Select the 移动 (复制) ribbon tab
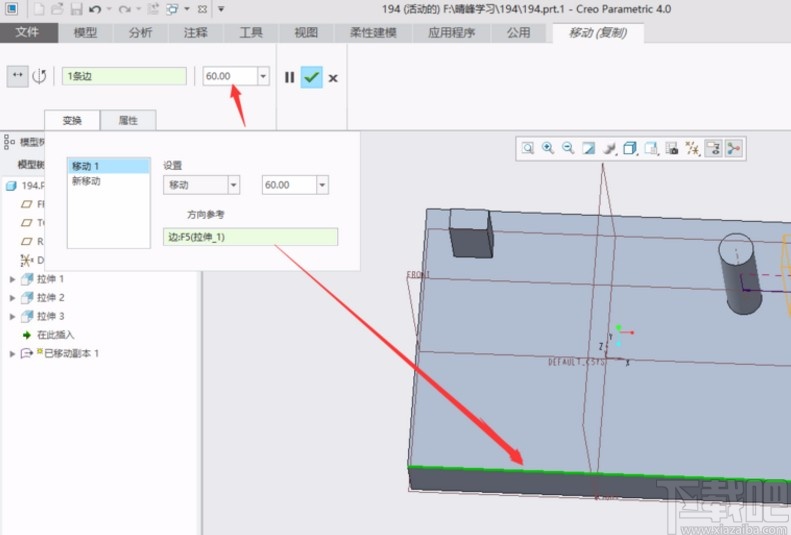The height and width of the screenshot is (535, 791). [x=598, y=33]
